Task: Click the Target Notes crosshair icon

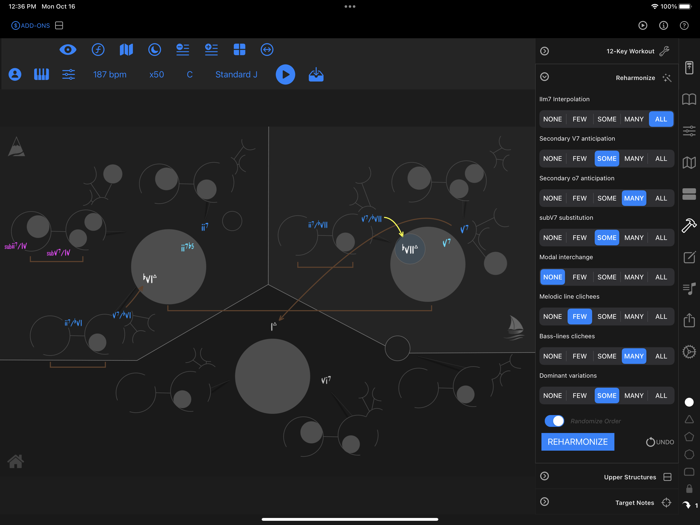Action: coord(667,503)
